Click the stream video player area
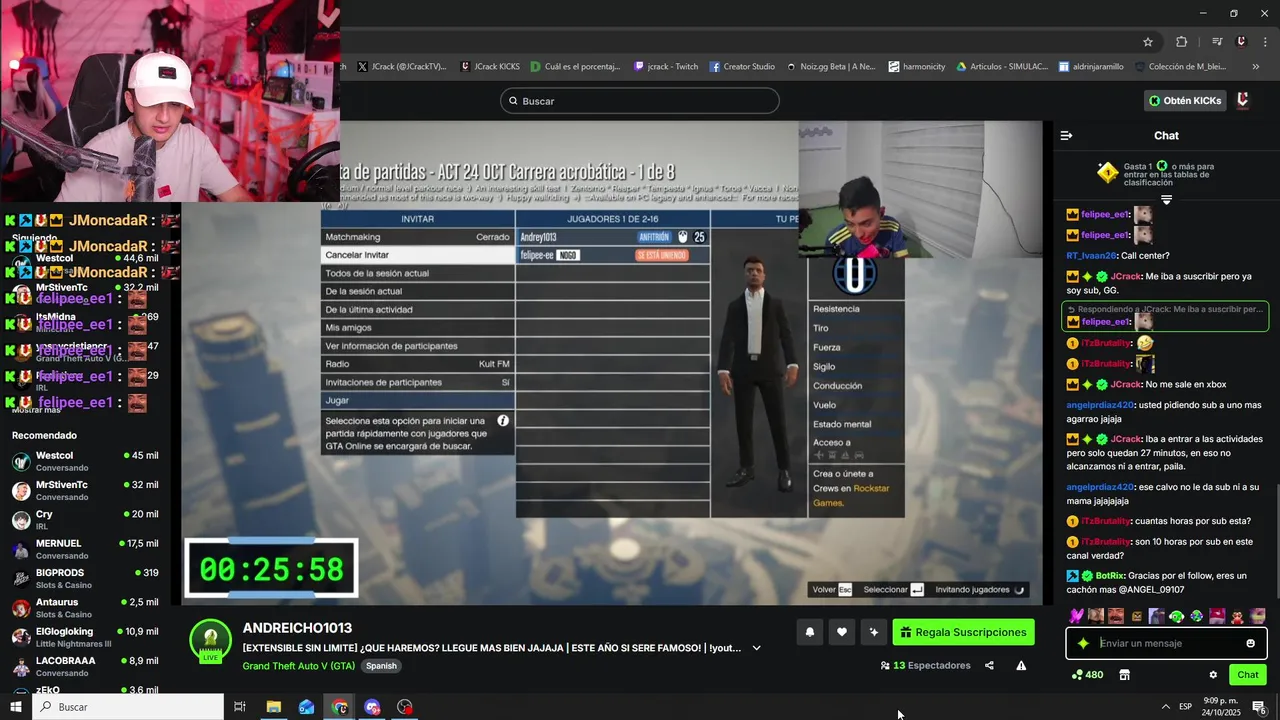The height and width of the screenshot is (720, 1280). pos(612,363)
